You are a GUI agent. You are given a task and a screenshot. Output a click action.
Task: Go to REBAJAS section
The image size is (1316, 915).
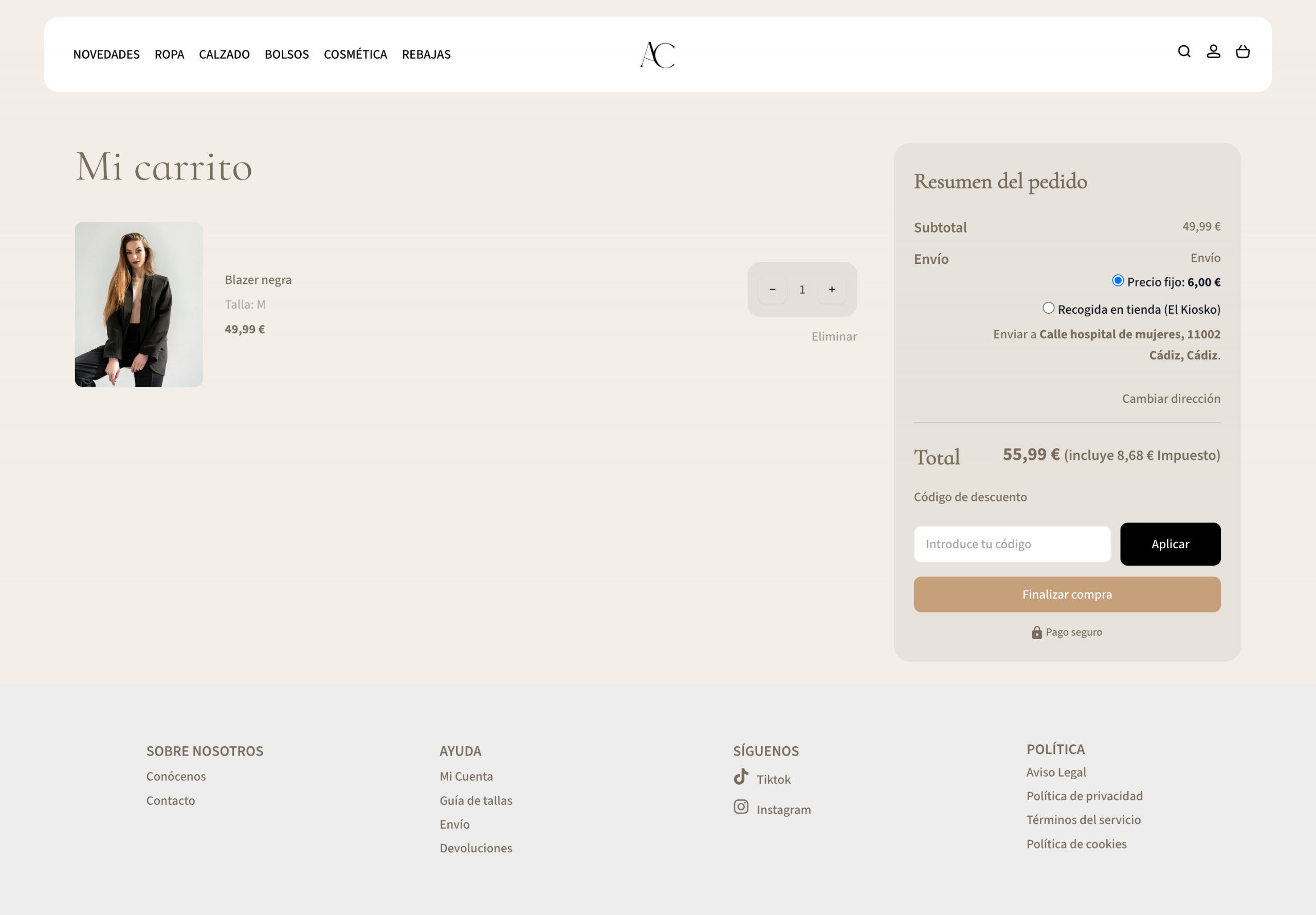[x=426, y=55]
